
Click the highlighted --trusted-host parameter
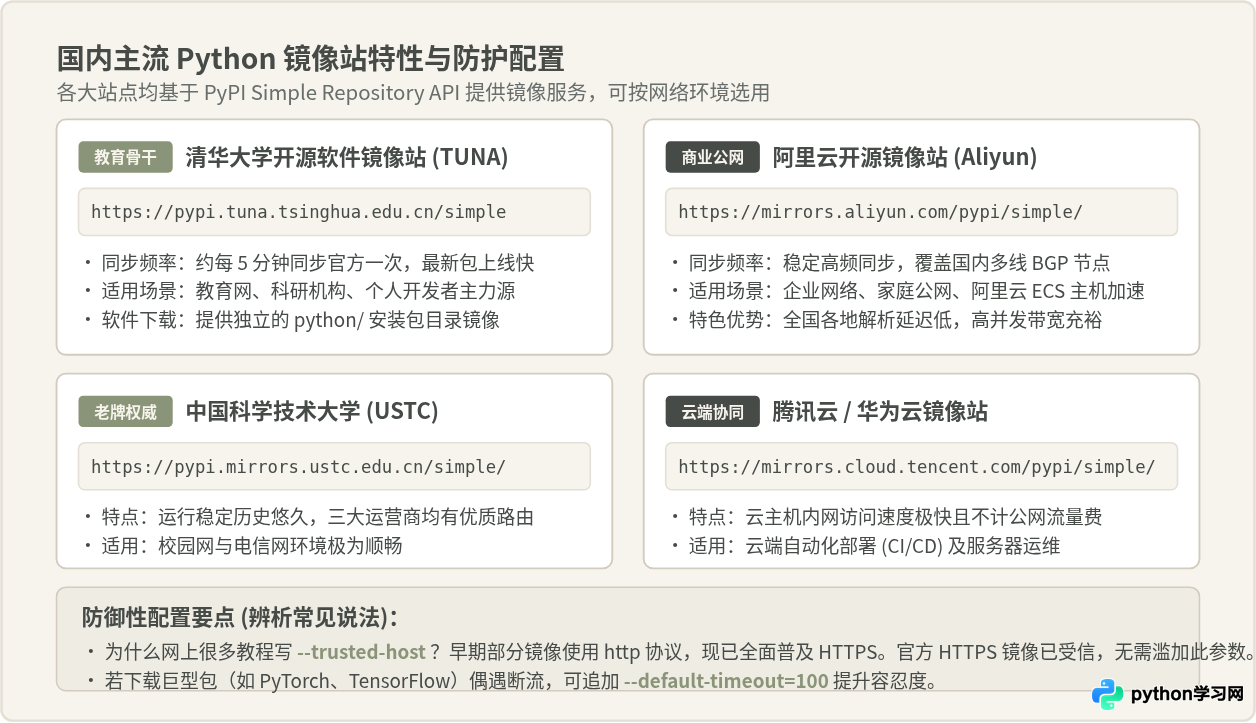point(362,652)
